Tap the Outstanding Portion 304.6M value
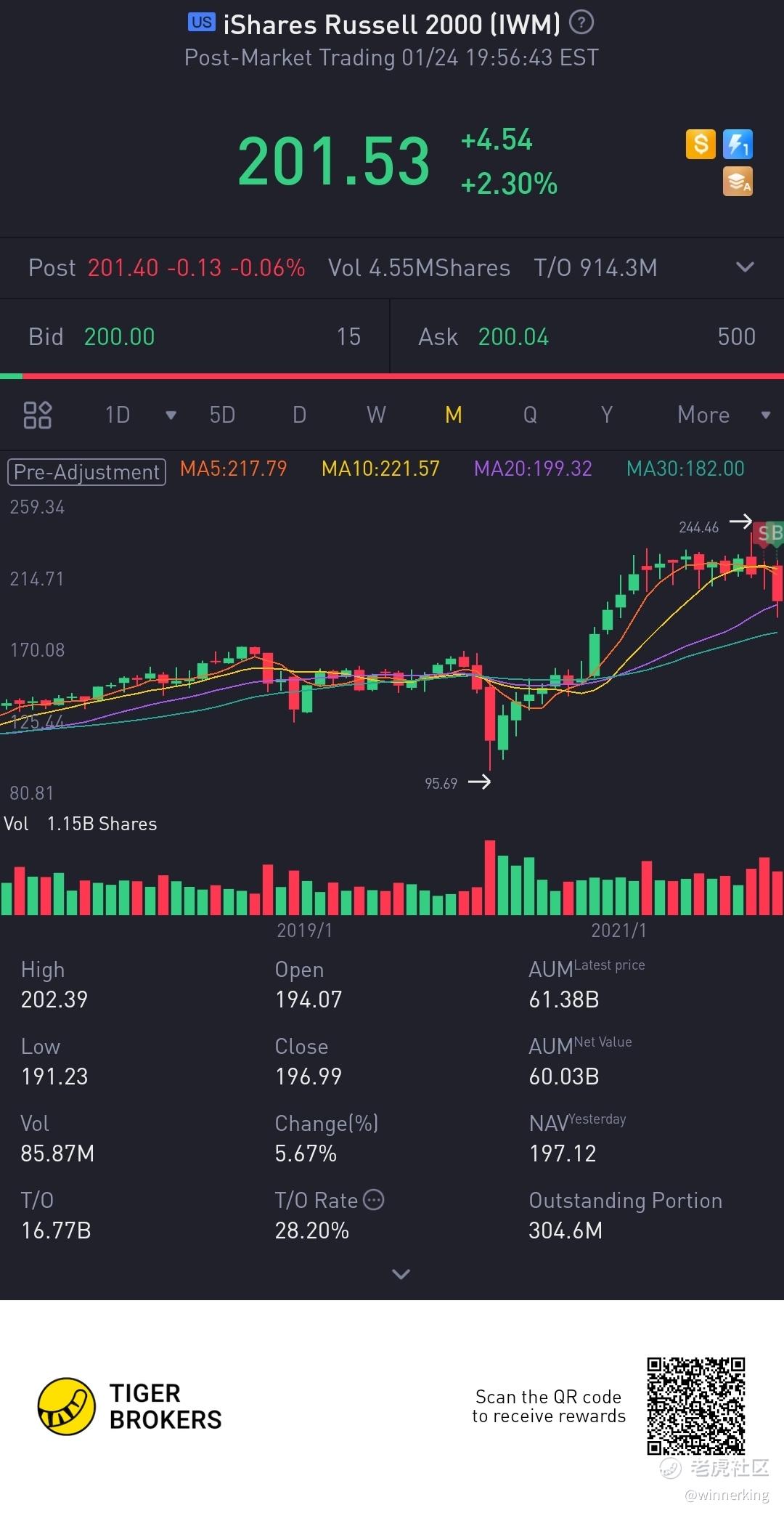This screenshot has width=784, height=1513. (565, 1230)
